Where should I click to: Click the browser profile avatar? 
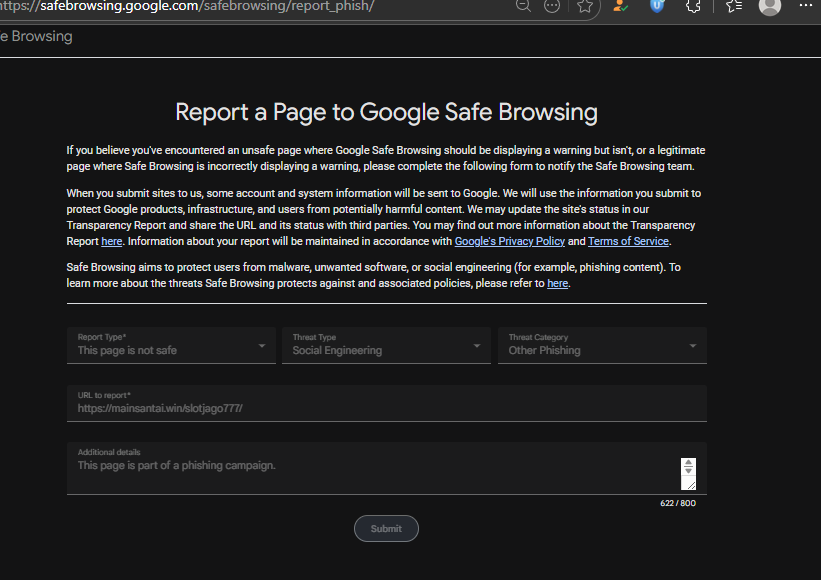click(x=770, y=6)
